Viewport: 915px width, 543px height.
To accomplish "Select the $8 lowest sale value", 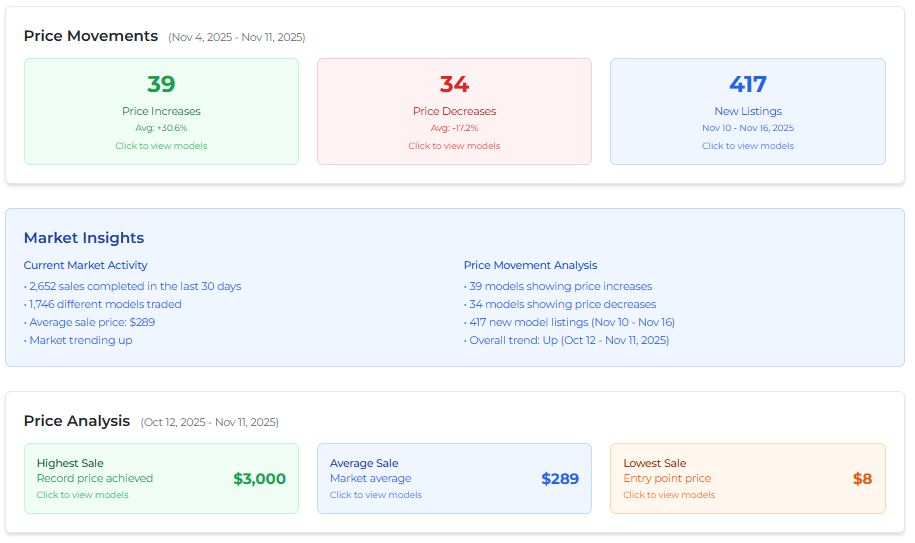I will (x=862, y=479).
